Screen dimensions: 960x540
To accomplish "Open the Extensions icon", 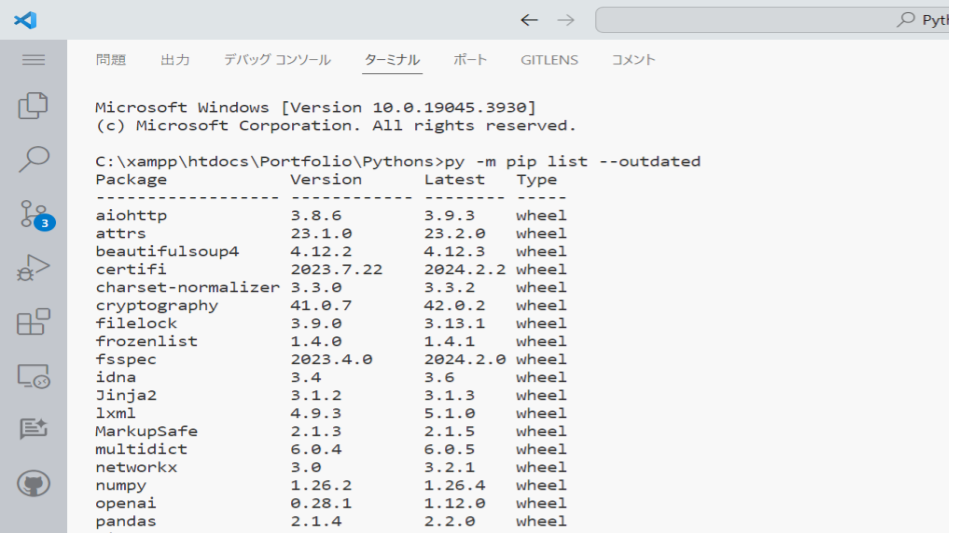I will (x=33, y=321).
